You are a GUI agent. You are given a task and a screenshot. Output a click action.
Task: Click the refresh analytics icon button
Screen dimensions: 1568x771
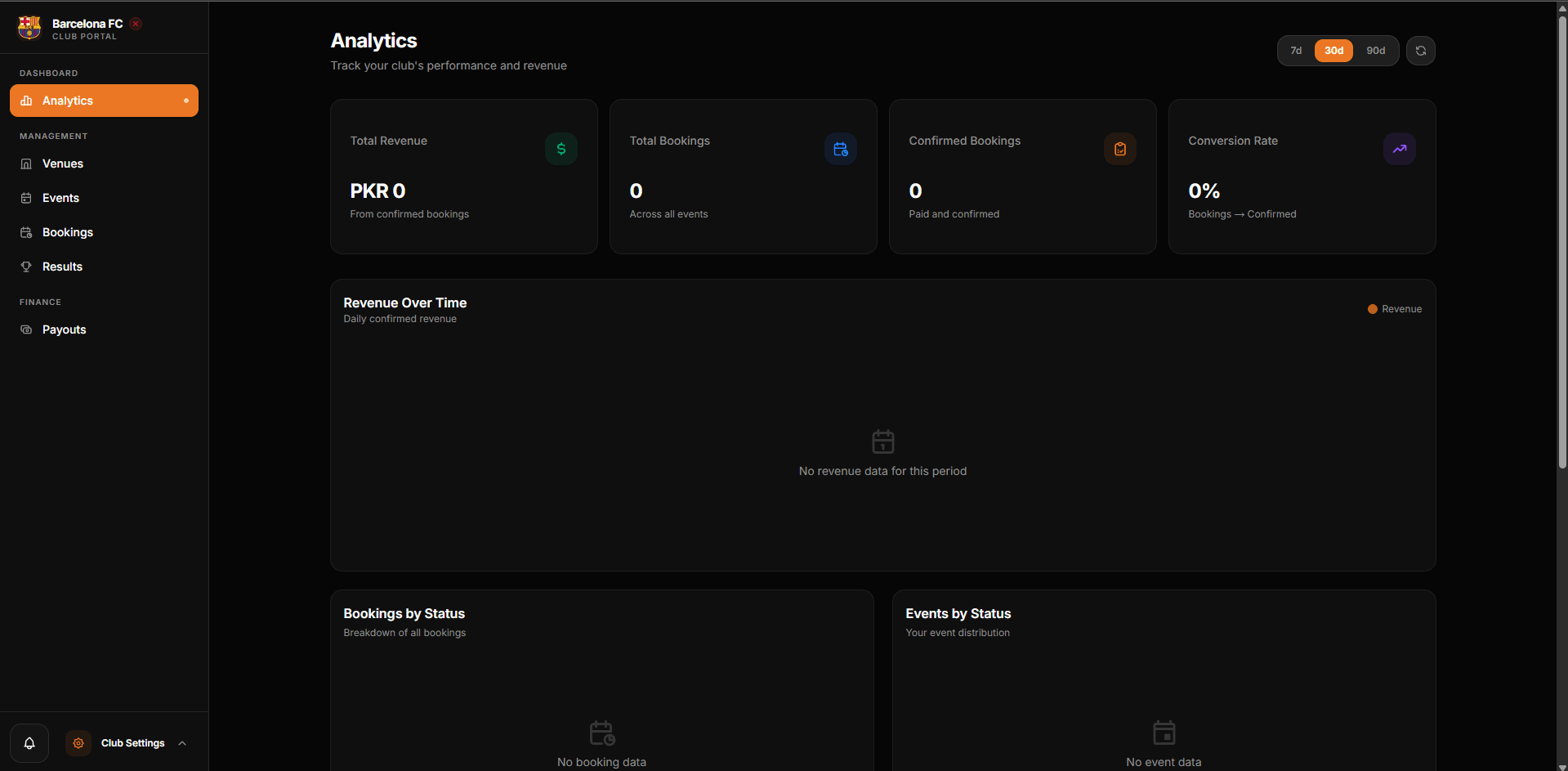(x=1420, y=51)
